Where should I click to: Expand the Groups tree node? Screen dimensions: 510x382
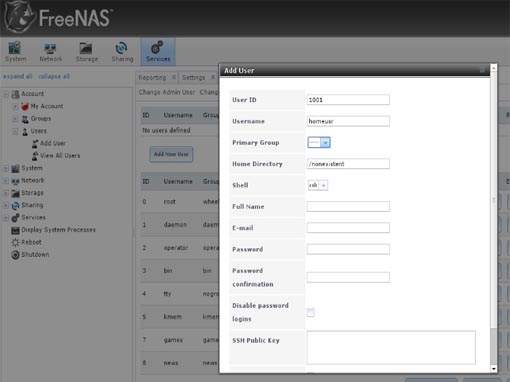15,119
